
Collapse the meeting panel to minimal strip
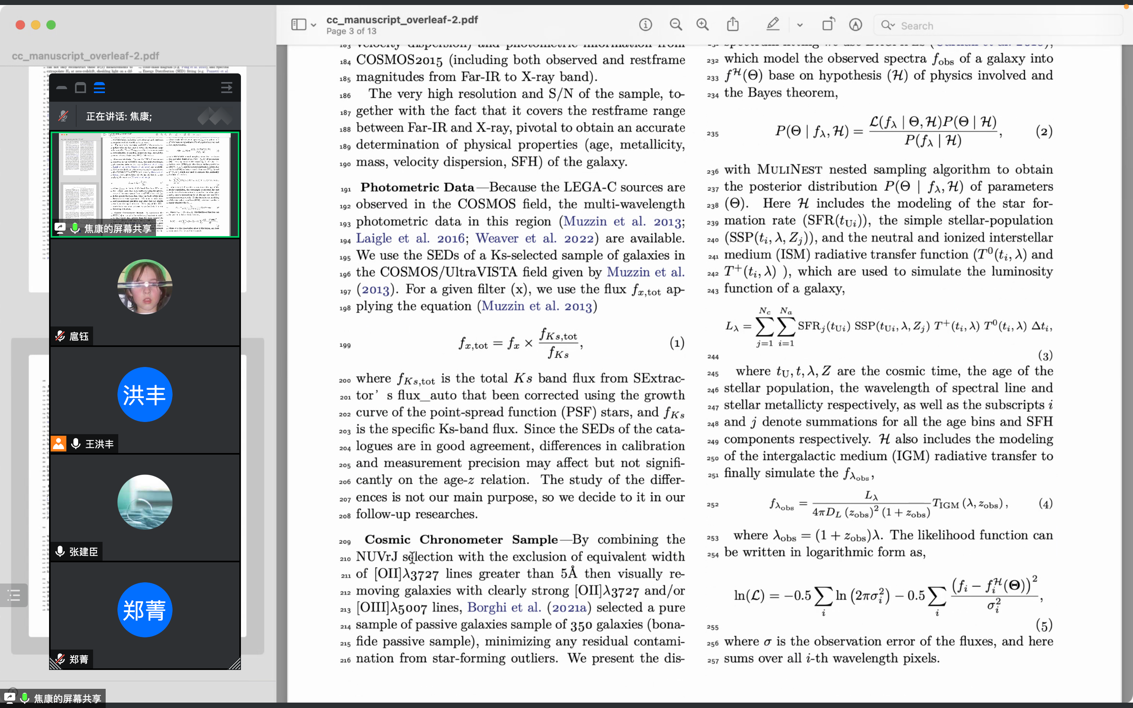point(62,88)
